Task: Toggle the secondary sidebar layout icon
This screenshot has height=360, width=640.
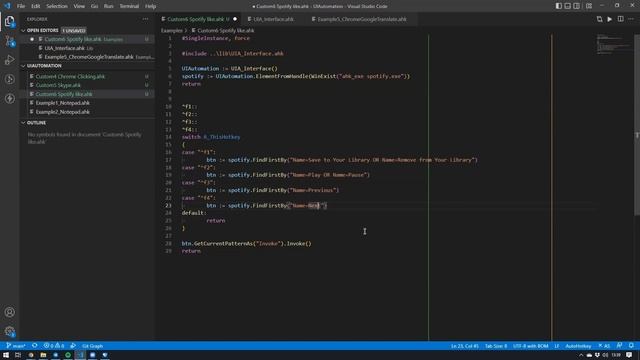Action: [x=576, y=6]
